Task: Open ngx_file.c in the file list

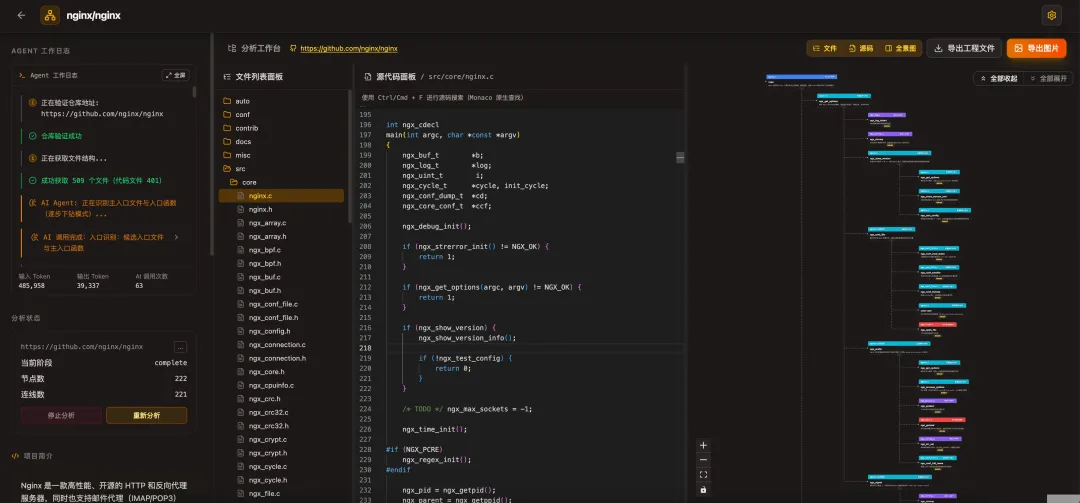Action: pyautogui.click(x=281, y=494)
